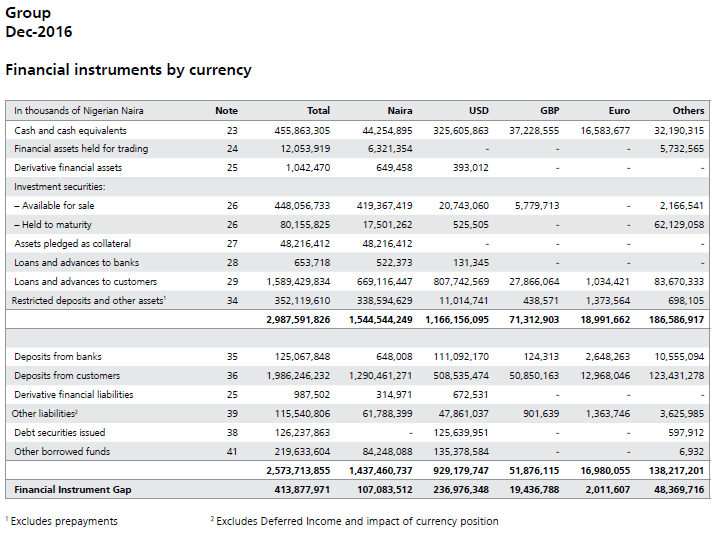Image resolution: width=726 pixels, height=534 pixels.
Task: Click note number 23 for Cash row
Action: point(232,131)
